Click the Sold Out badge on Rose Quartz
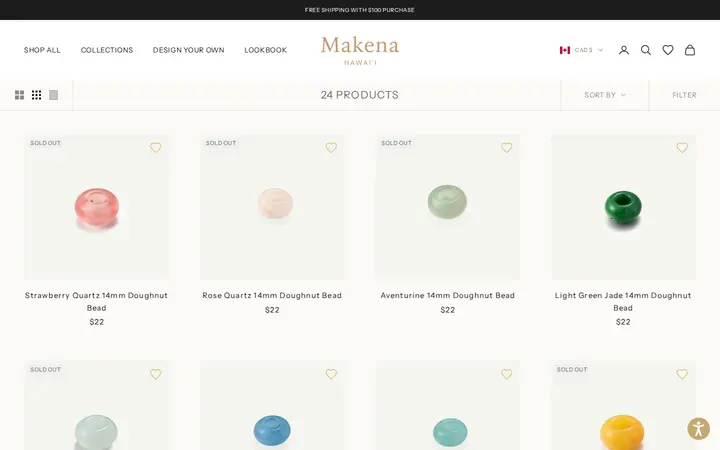Viewport: 720px width, 450px height. coord(221,143)
